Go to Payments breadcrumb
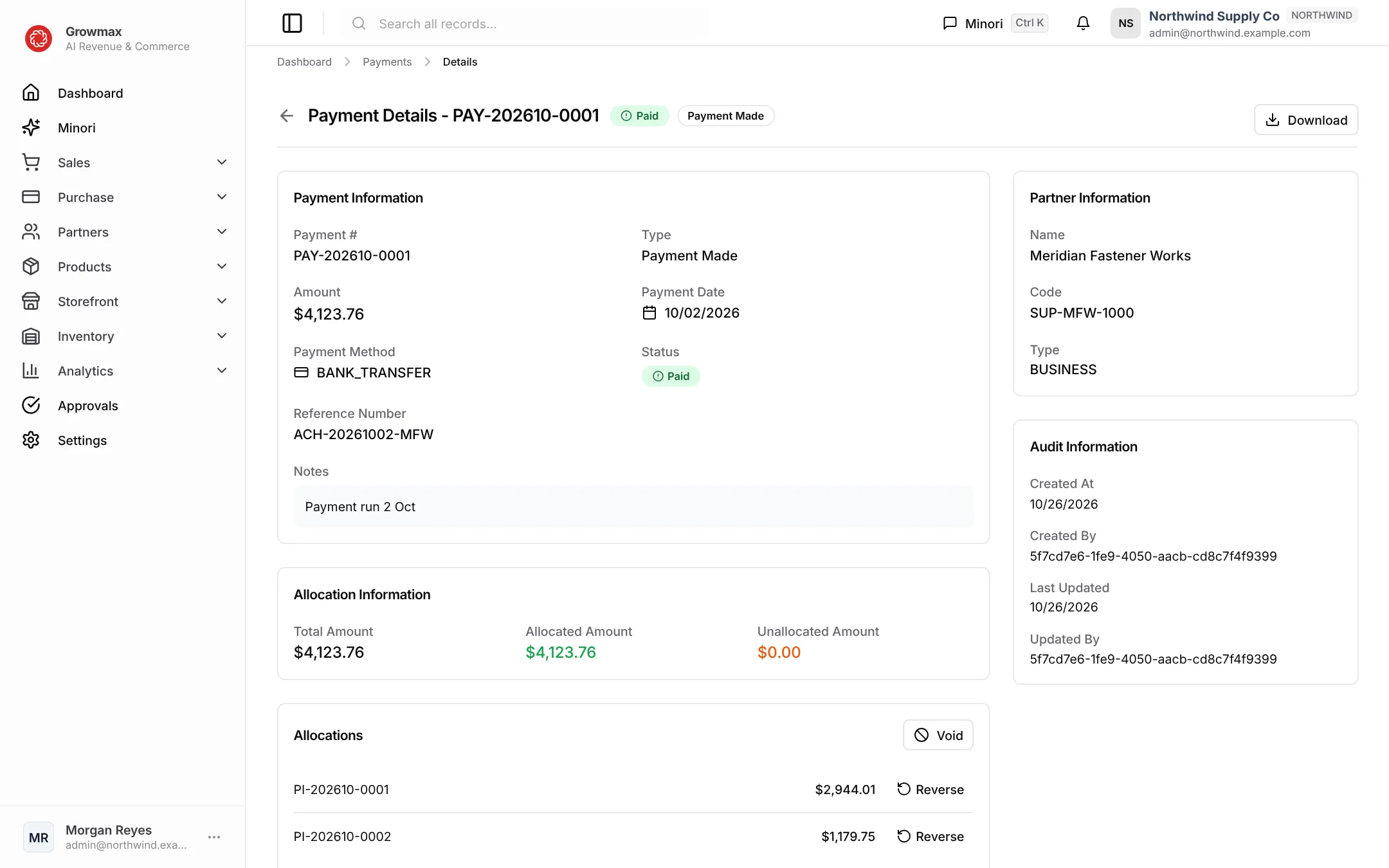The width and height of the screenshot is (1389, 868). click(387, 62)
